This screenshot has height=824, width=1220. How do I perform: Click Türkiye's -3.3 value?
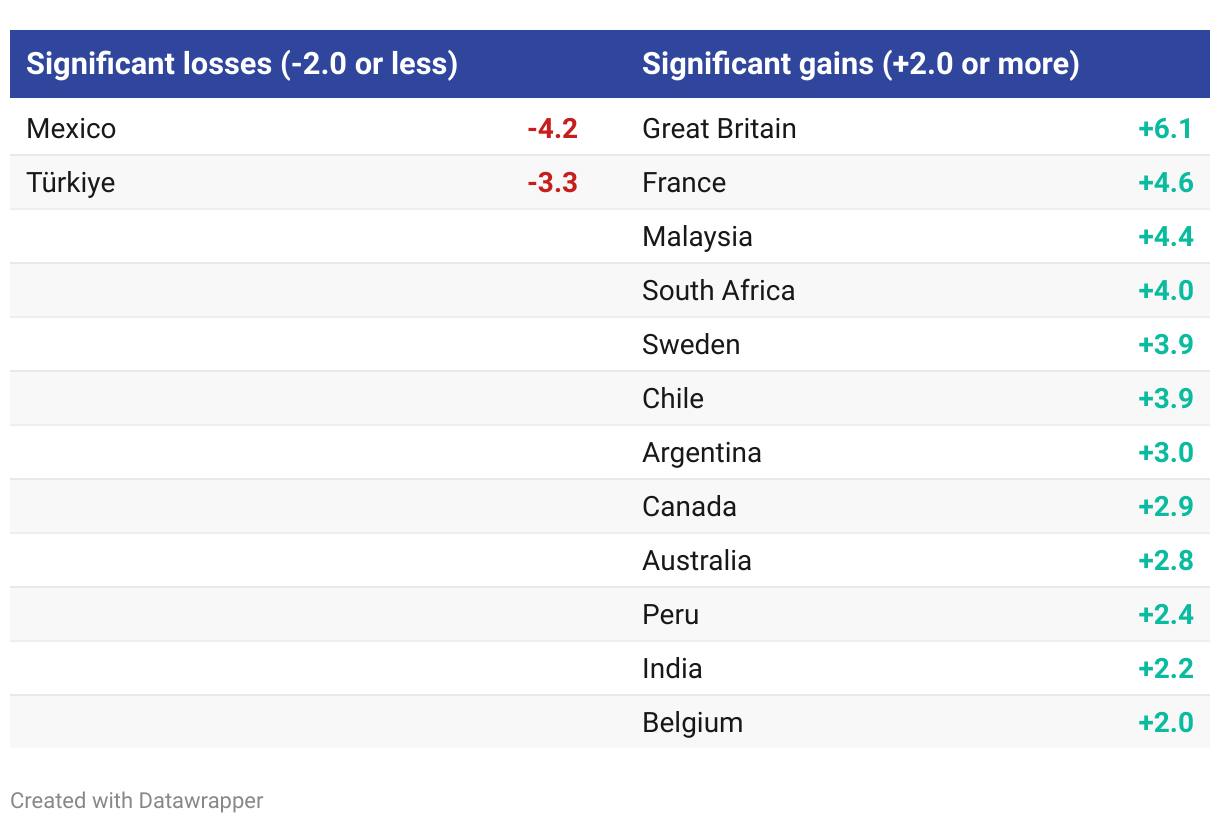[553, 183]
